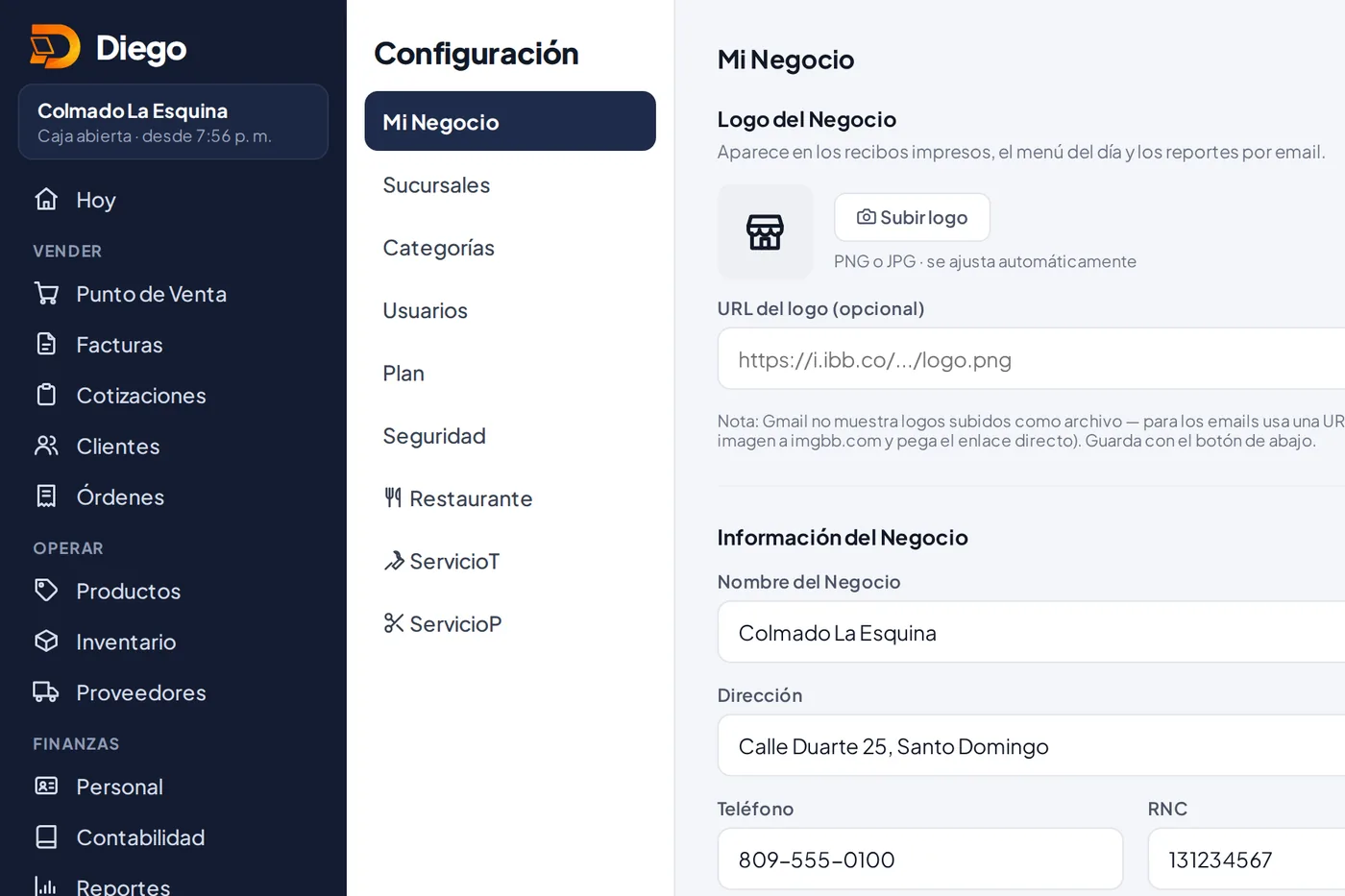1345x896 pixels.
Task: Click the VENDER section label
Action: coord(67,251)
